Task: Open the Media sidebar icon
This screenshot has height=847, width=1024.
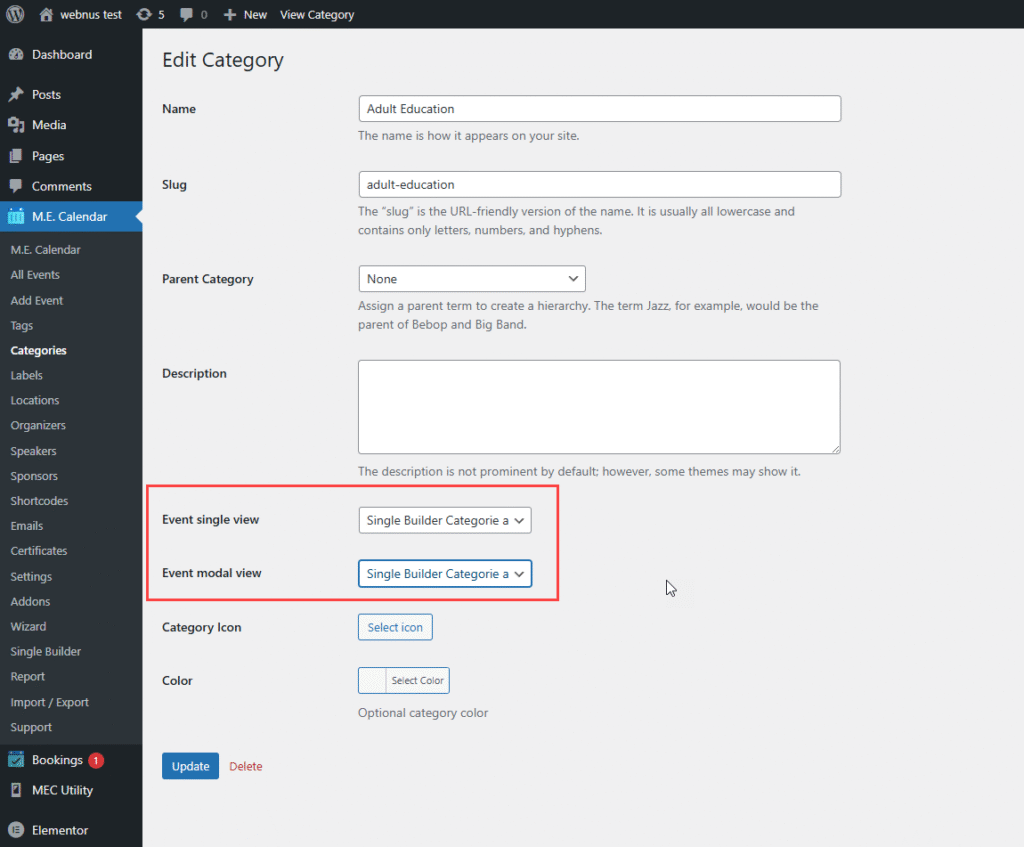Action: click(16, 125)
